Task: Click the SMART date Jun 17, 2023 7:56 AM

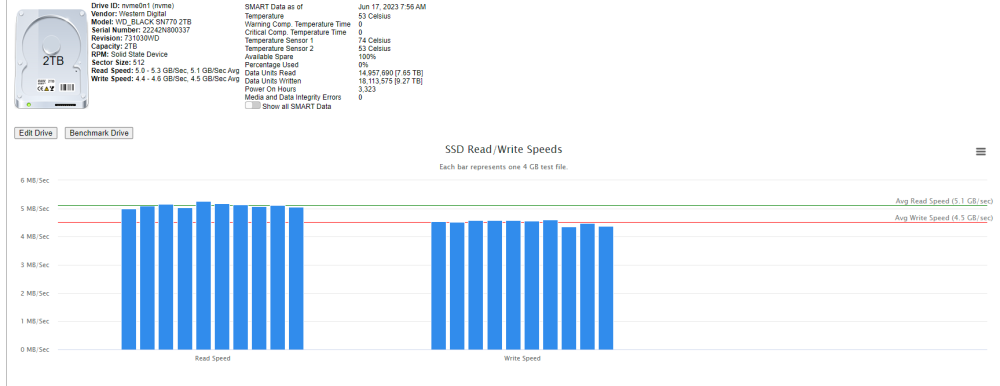Action: tap(392, 6)
